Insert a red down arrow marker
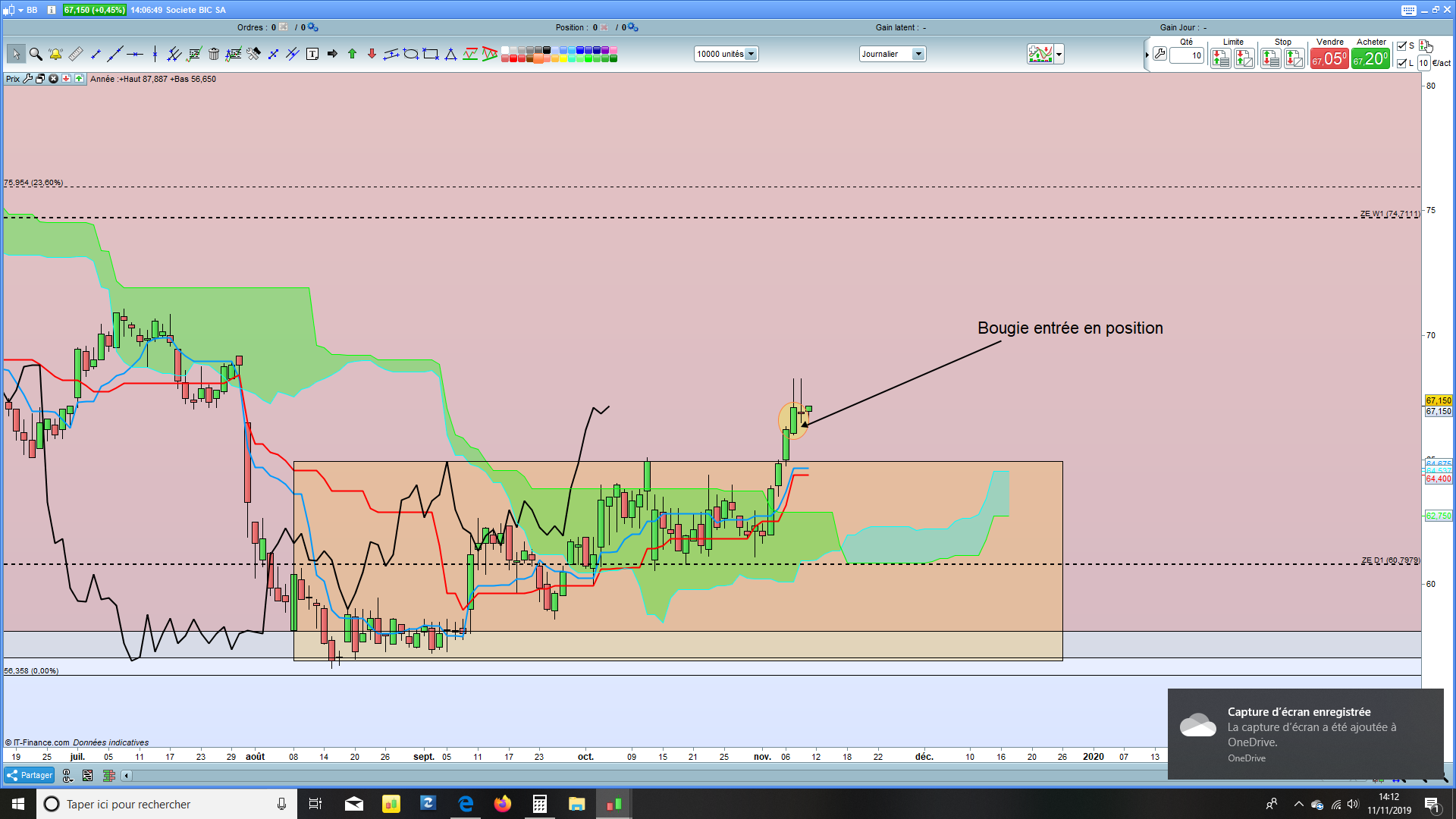 pyautogui.click(x=372, y=54)
